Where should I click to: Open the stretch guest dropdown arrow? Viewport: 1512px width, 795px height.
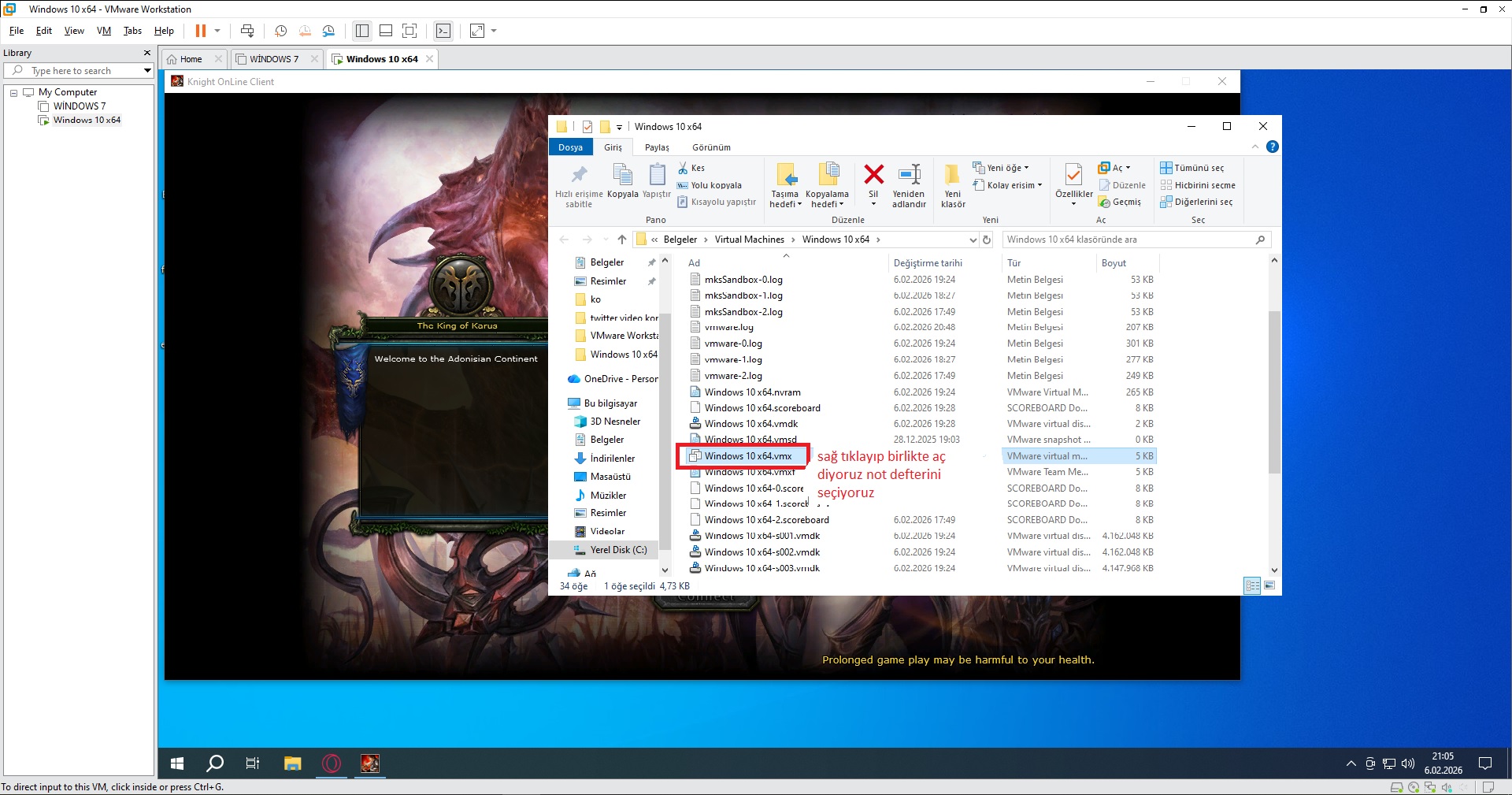494,31
